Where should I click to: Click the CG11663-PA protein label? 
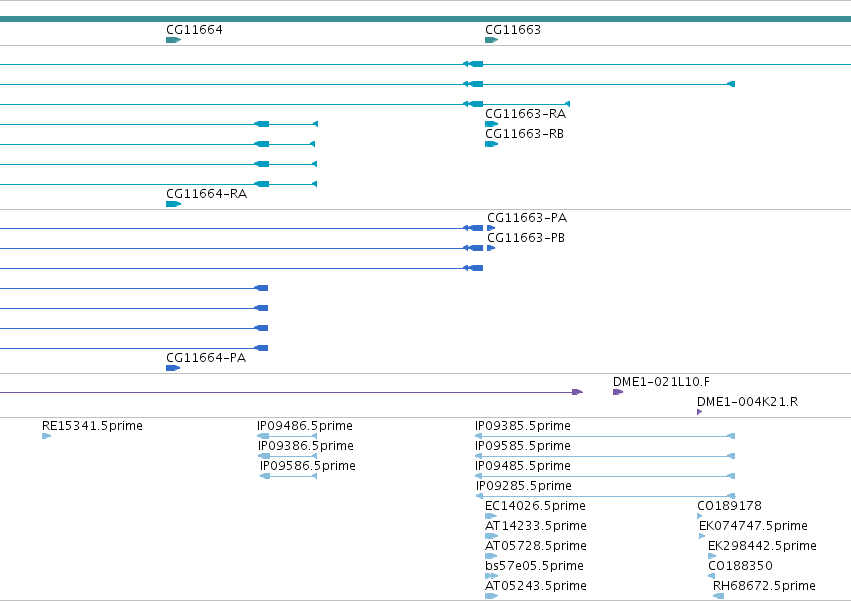[527, 218]
